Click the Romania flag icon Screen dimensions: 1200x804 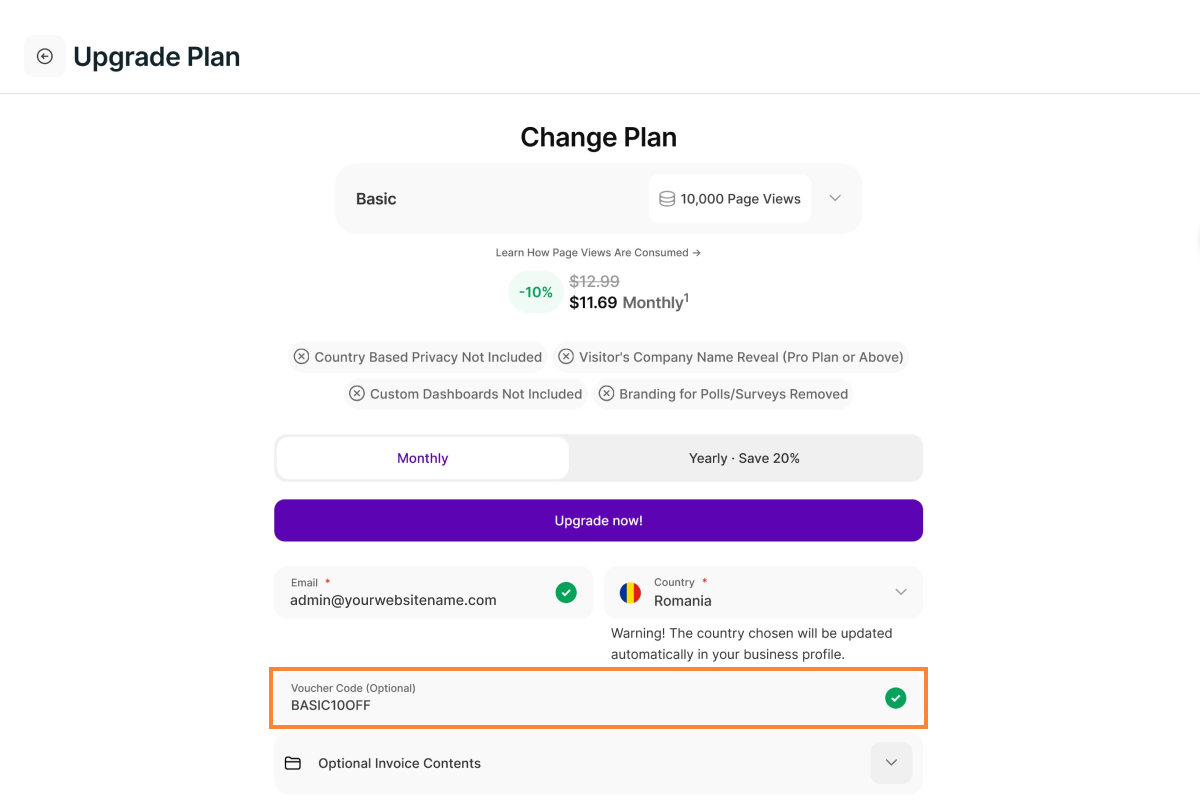[630, 593]
